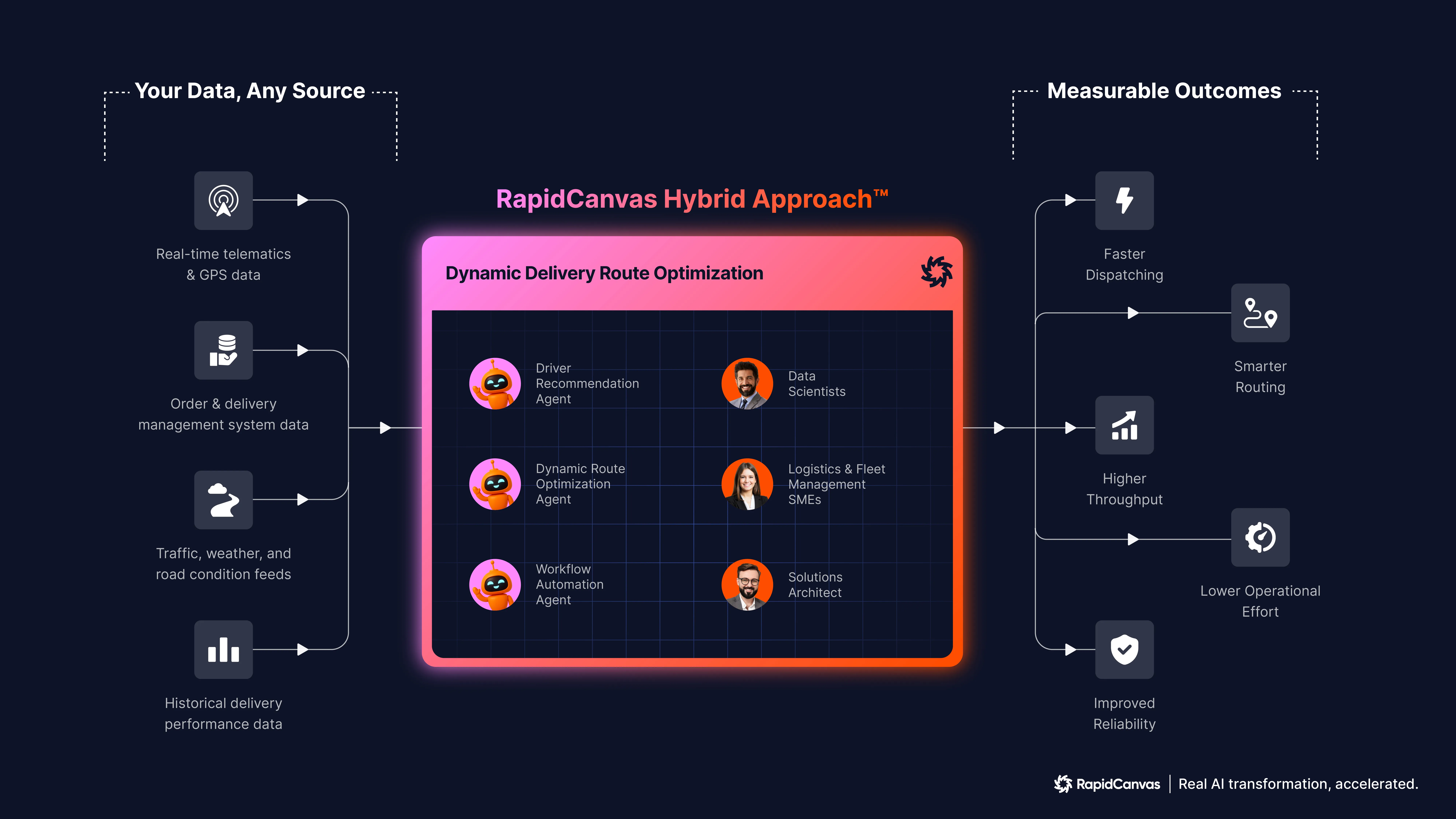Click the Measurable Outcomes heading
This screenshot has width=1456, height=819.
[x=1164, y=91]
